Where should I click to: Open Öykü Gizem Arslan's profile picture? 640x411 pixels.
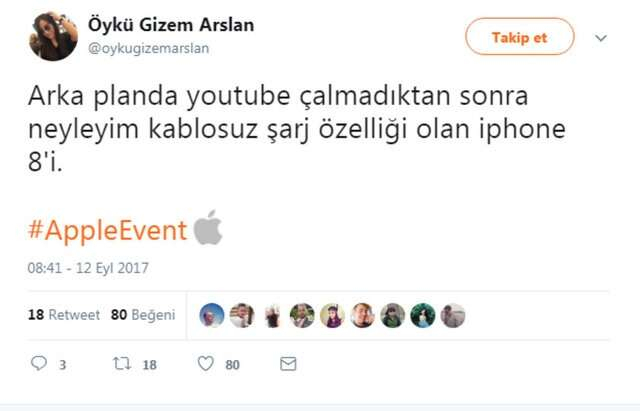pyautogui.click(x=53, y=36)
